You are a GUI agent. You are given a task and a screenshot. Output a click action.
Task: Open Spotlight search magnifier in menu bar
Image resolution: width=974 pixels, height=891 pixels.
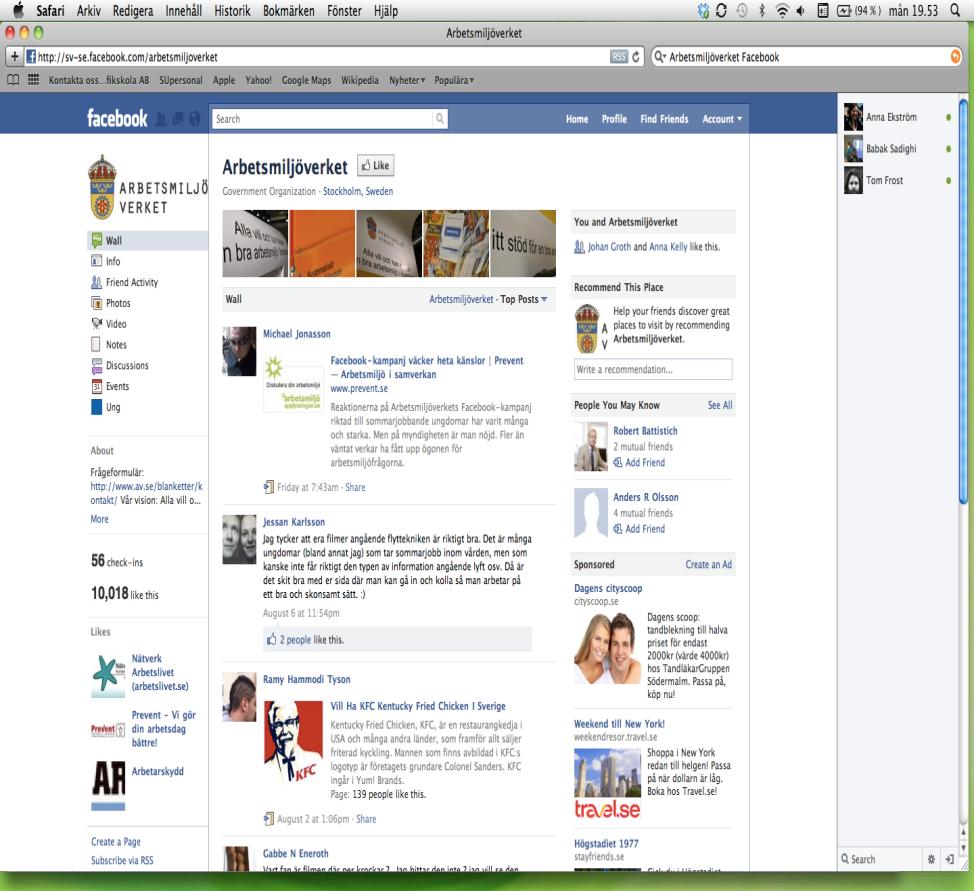955,10
